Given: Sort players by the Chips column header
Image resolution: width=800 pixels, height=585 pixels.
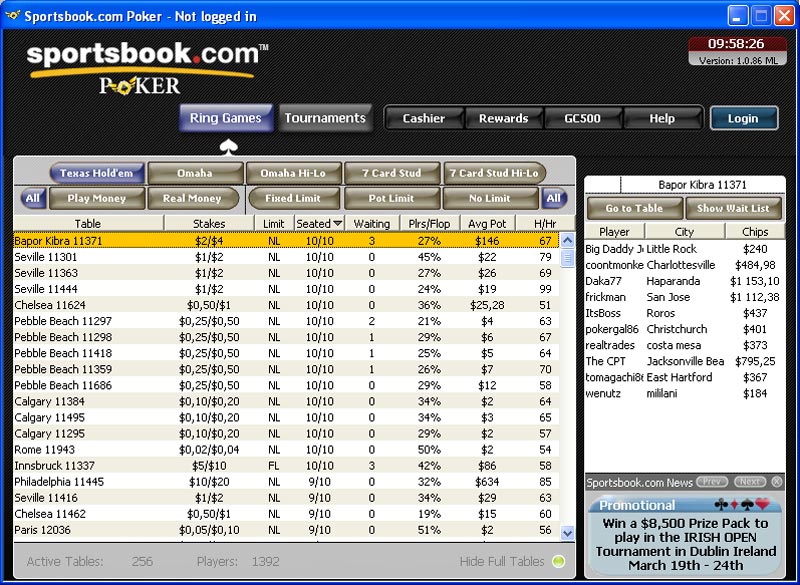Looking at the screenshot, I should click(x=755, y=232).
